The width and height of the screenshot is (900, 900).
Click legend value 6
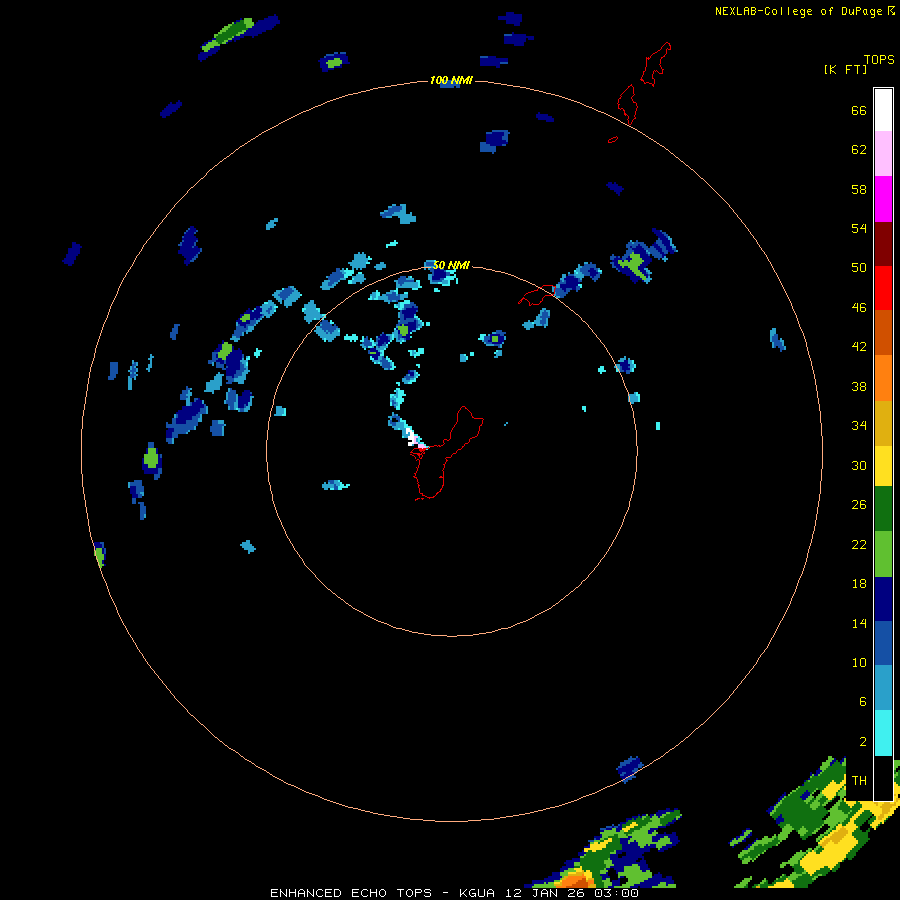click(x=862, y=701)
